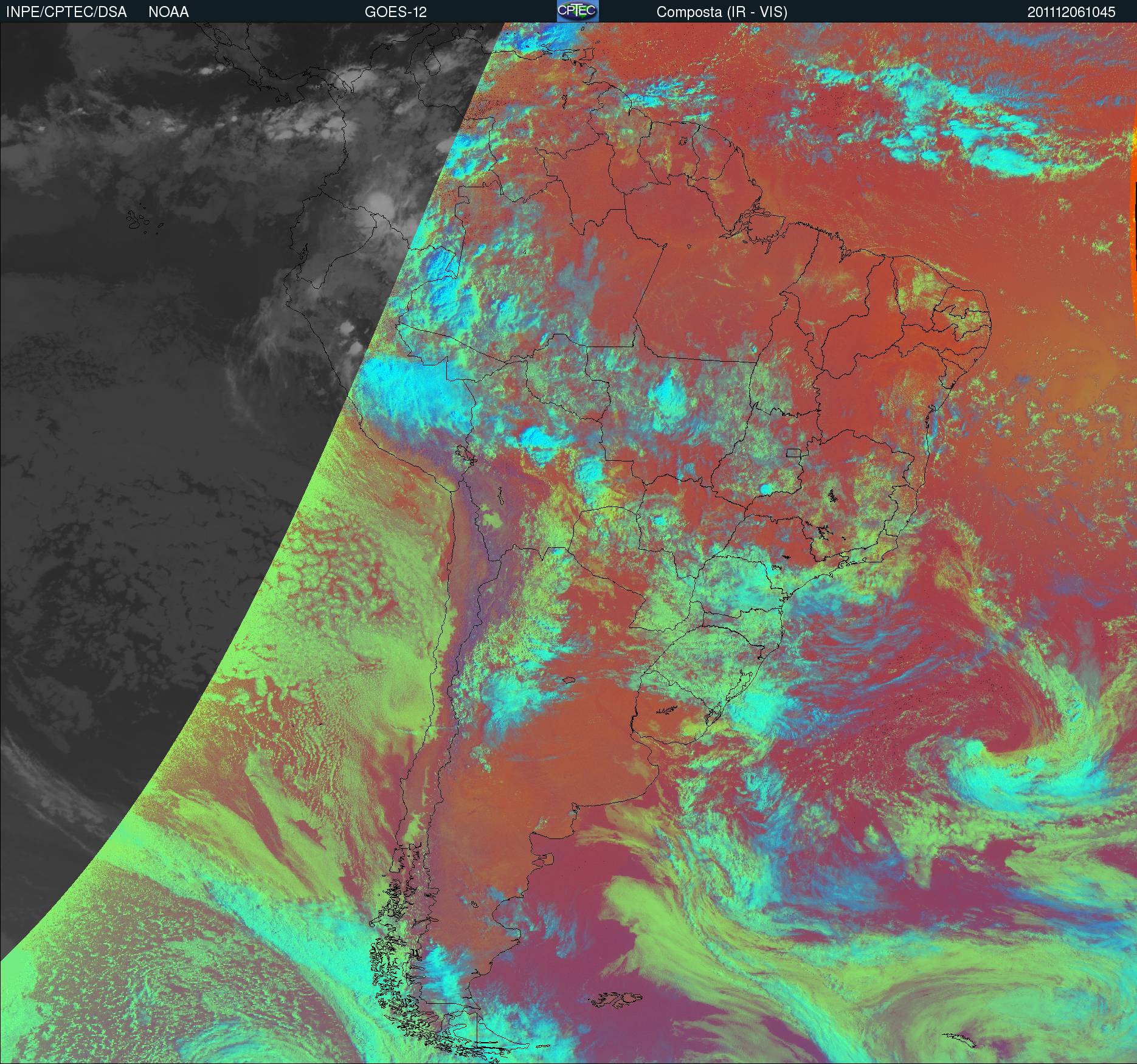The height and width of the screenshot is (1064, 1137).
Task: Click the Composta (IR - VIS) title
Action: coord(722,12)
